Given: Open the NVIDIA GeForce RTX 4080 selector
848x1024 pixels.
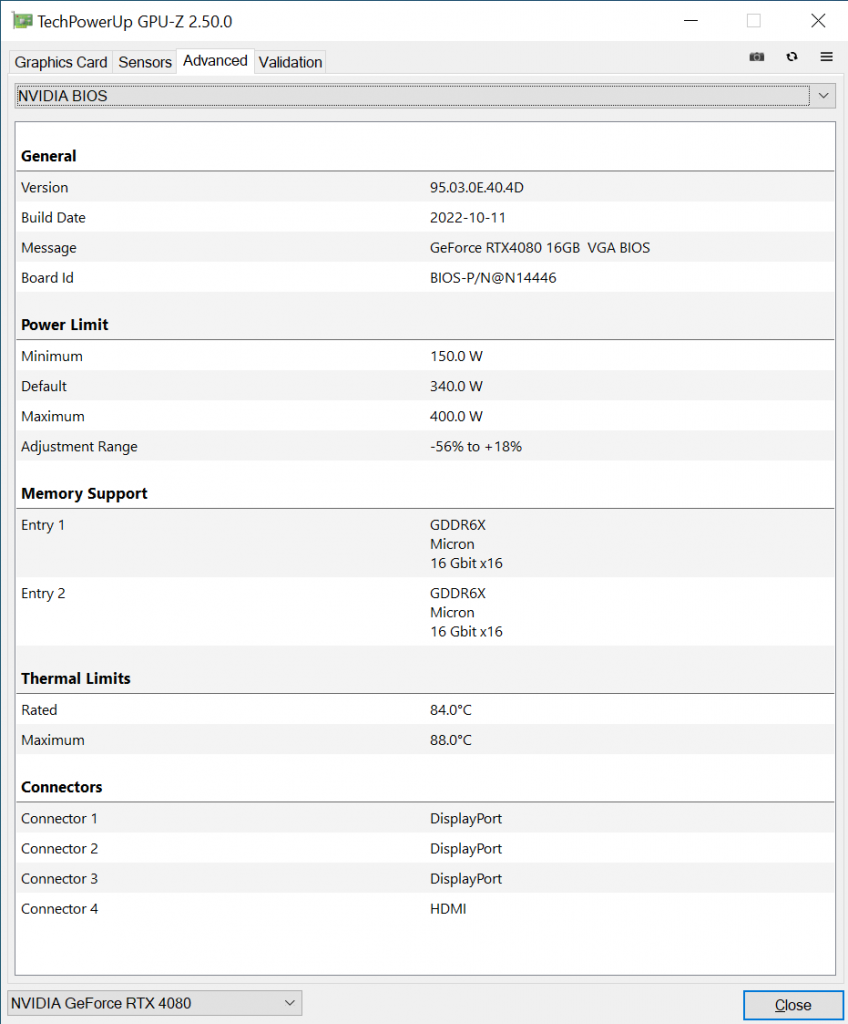Looking at the screenshot, I should [x=155, y=1003].
